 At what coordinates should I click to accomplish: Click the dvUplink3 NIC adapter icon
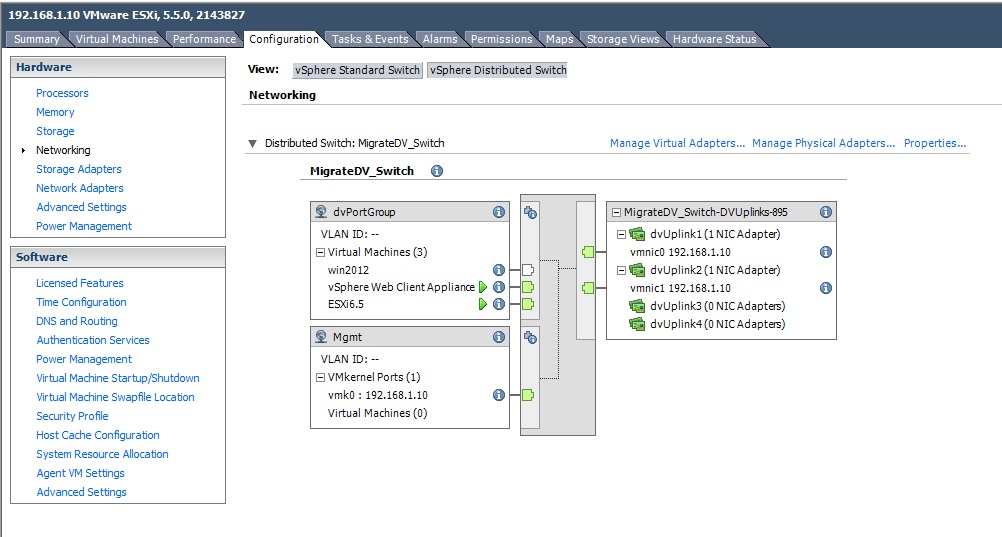click(636, 306)
